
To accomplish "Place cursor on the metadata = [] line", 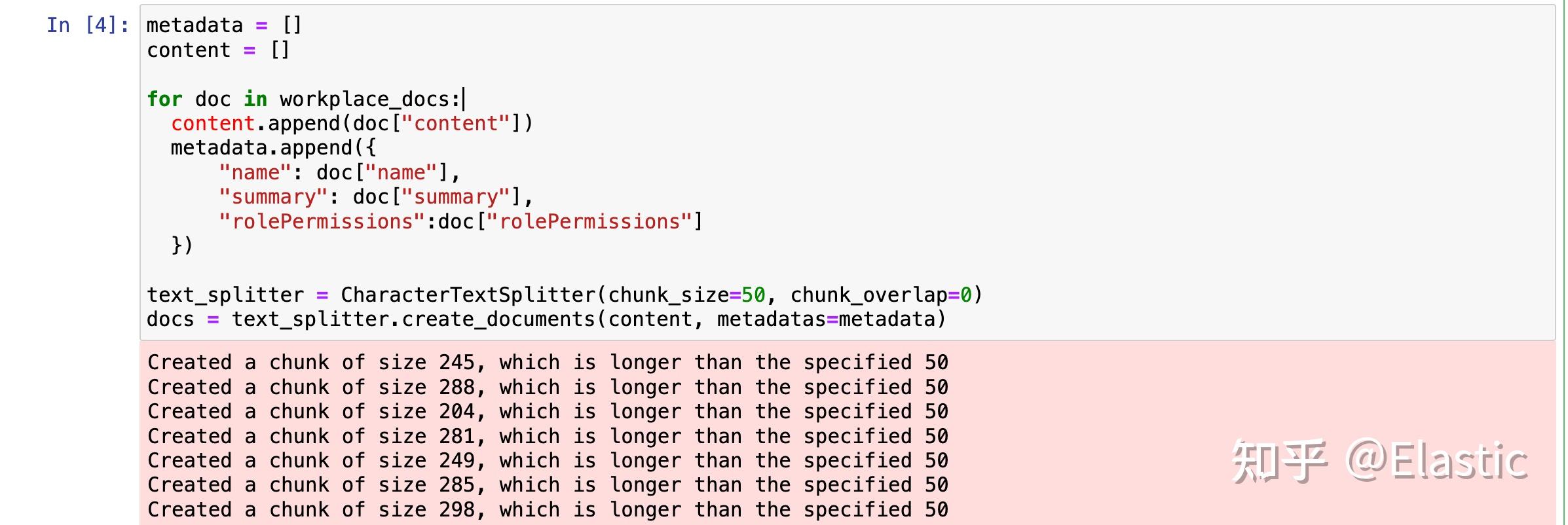I will tap(223, 26).
